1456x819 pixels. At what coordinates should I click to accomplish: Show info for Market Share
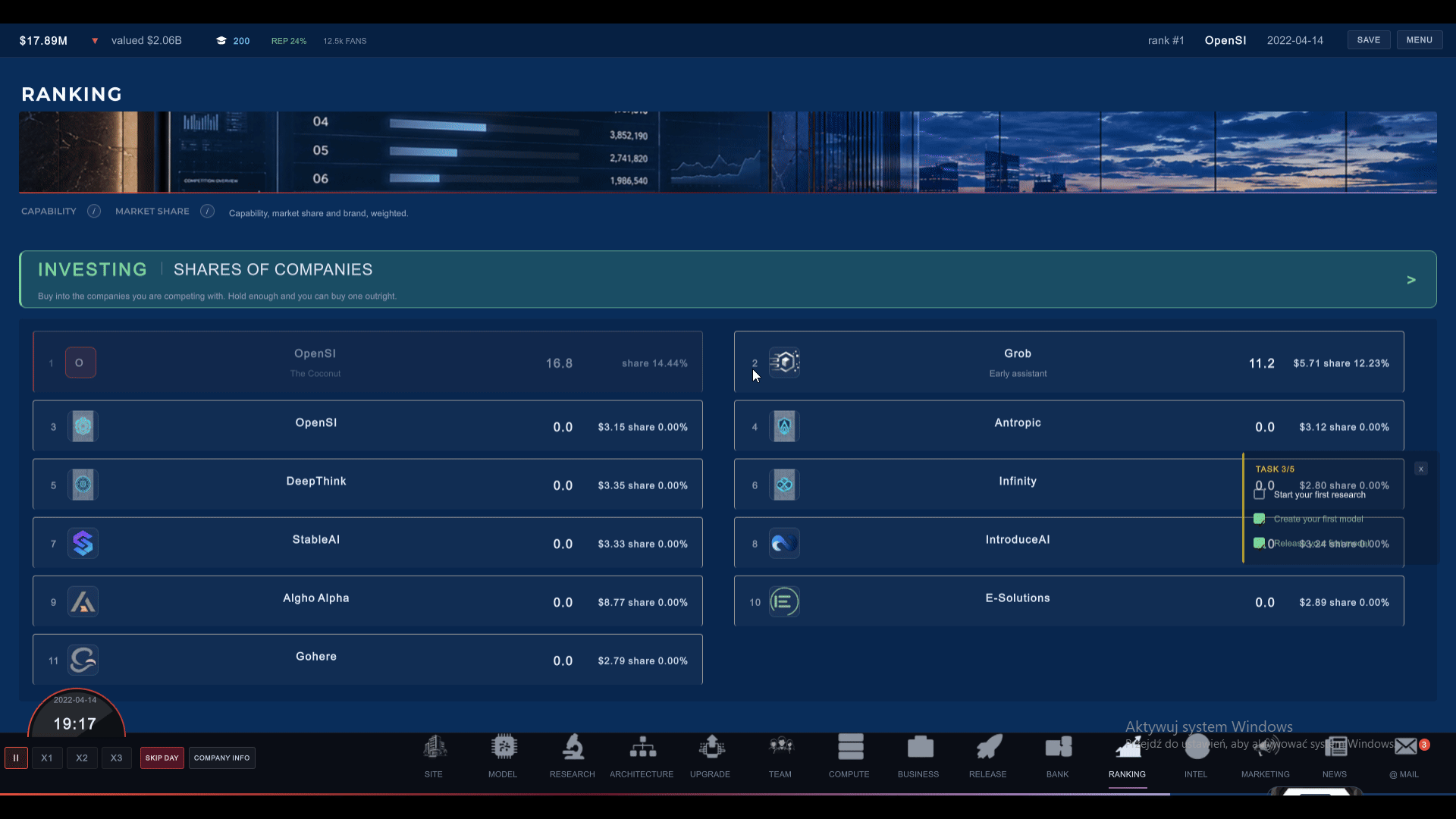pyautogui.click(x=207, y=212)
